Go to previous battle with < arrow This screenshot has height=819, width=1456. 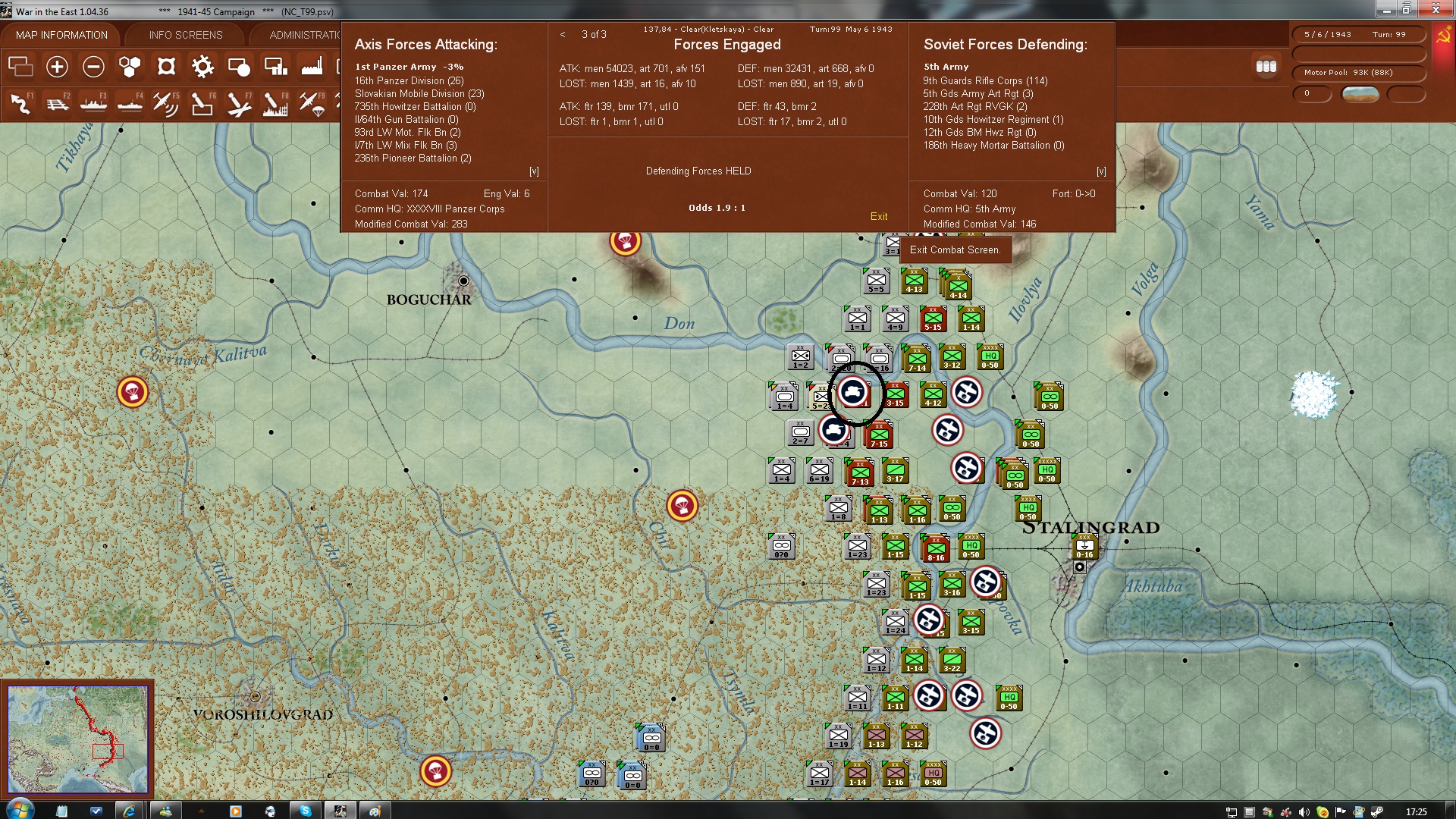click(x=563, y=34)
